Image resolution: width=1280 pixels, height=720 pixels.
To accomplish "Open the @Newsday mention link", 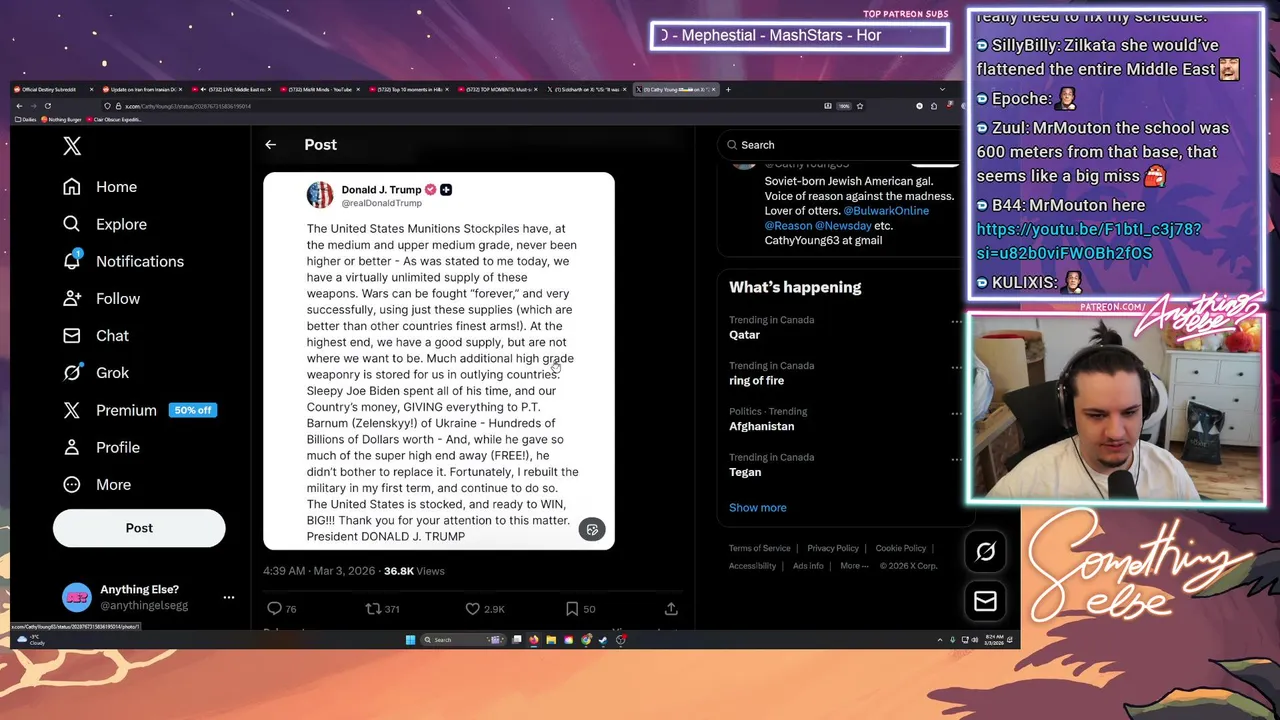I will click(x=843, y=226).
